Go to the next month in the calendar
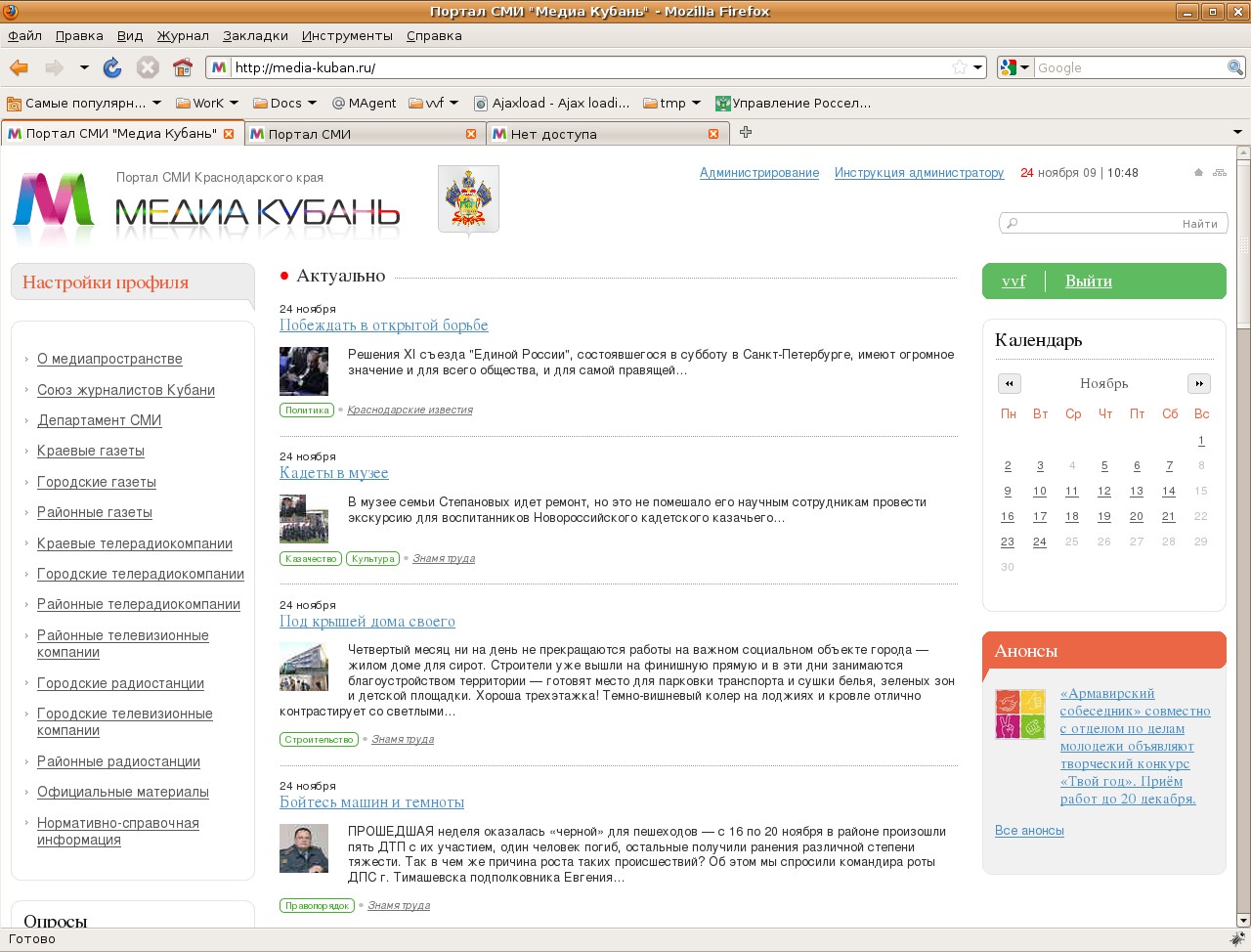 1199,383
